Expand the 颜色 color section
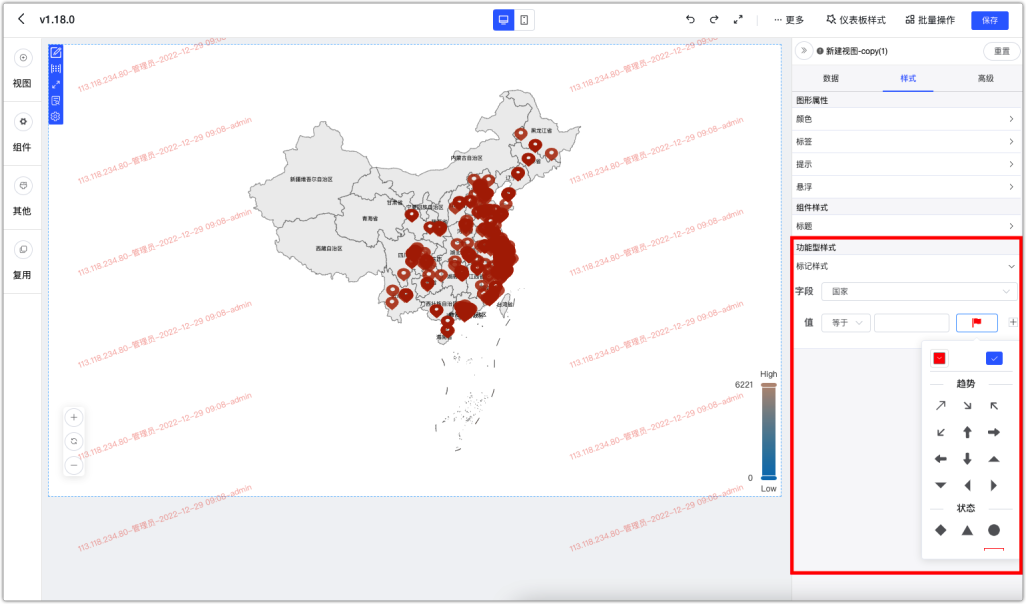 pyautogui.click(x=906, y=119)
